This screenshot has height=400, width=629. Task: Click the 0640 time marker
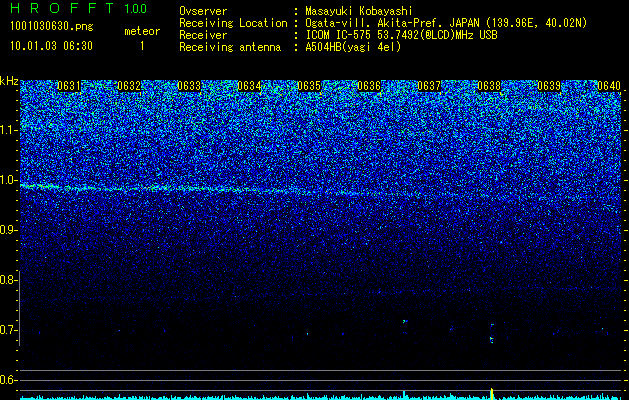(x=609, y=86)
